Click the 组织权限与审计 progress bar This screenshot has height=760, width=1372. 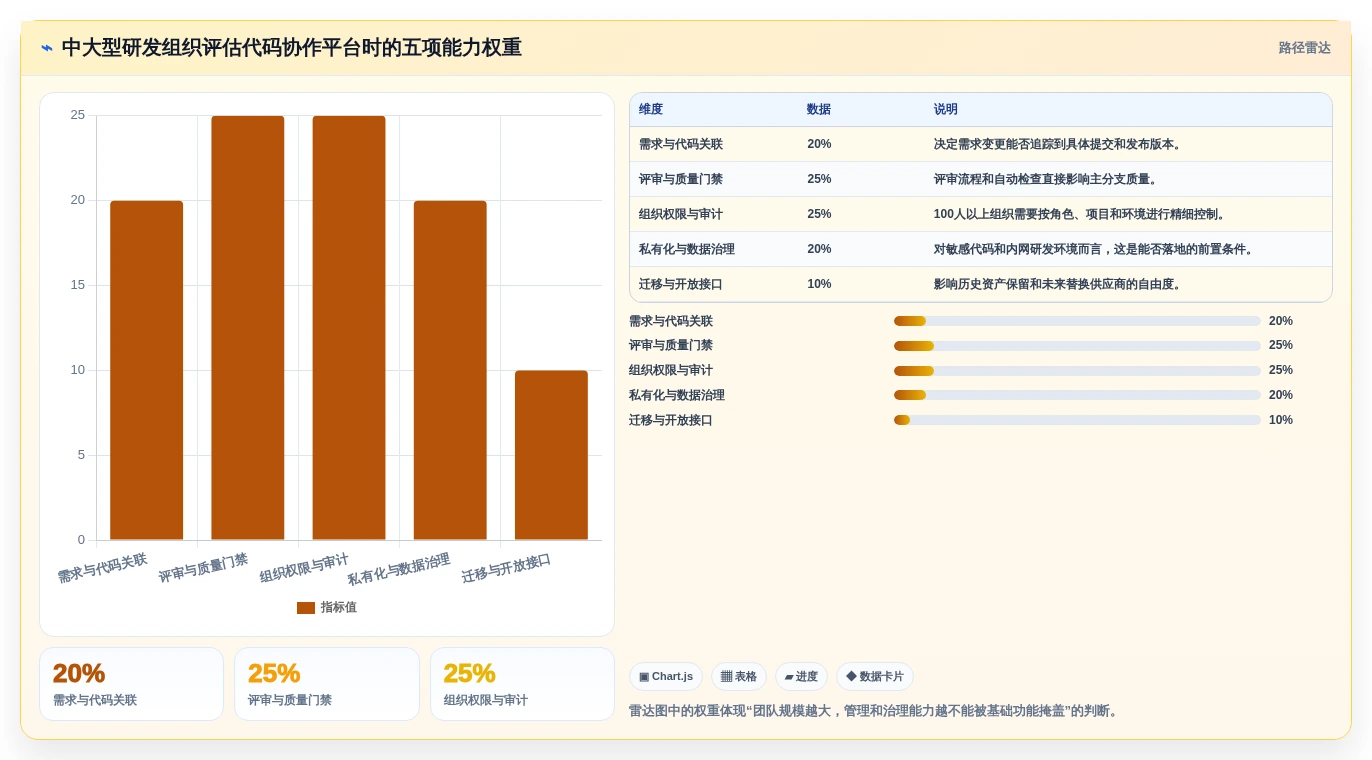pyautogui.click(x=1077, y=371)
